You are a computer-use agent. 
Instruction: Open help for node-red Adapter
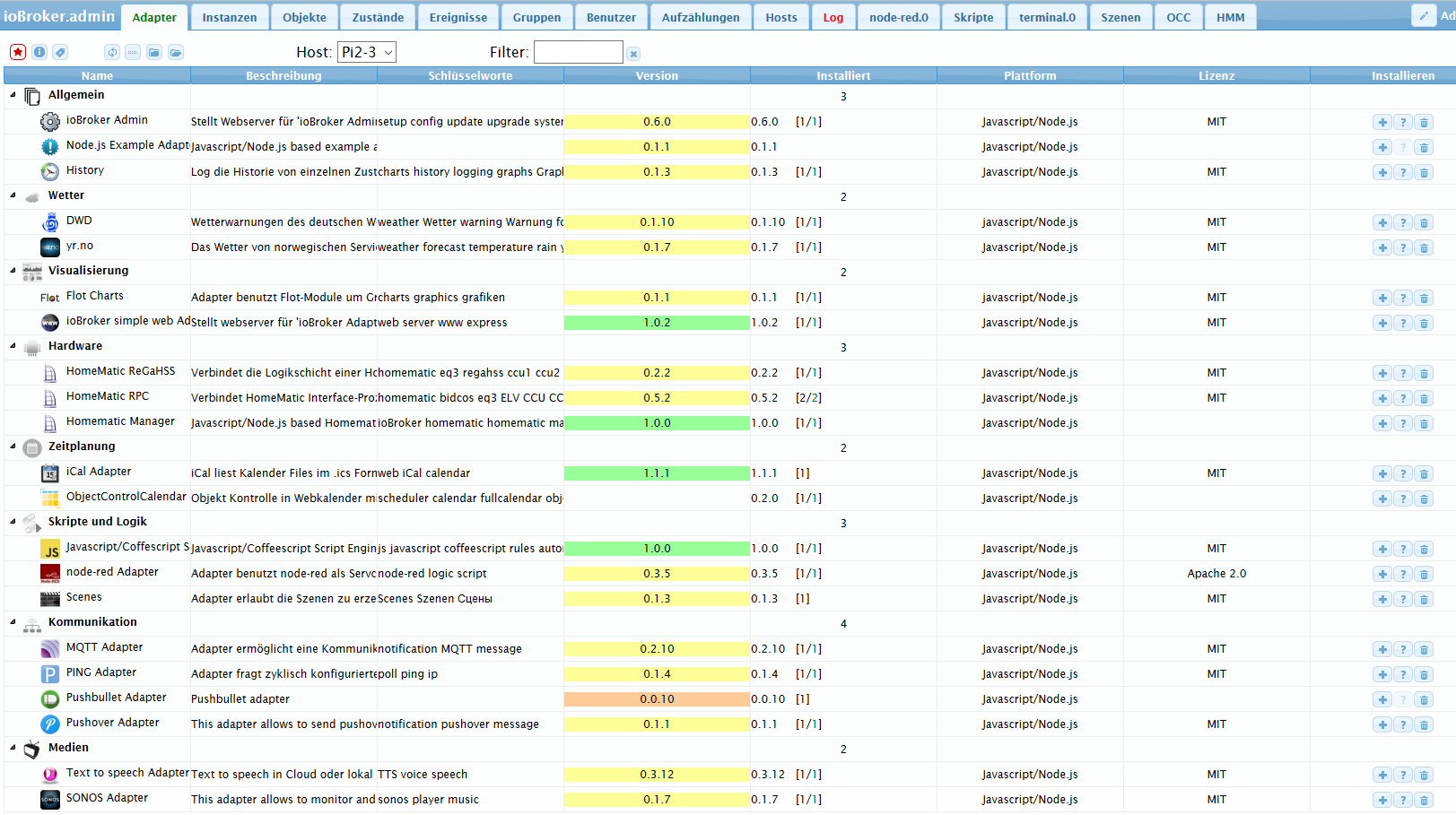pyautogui.click(x=1403, y=574)
